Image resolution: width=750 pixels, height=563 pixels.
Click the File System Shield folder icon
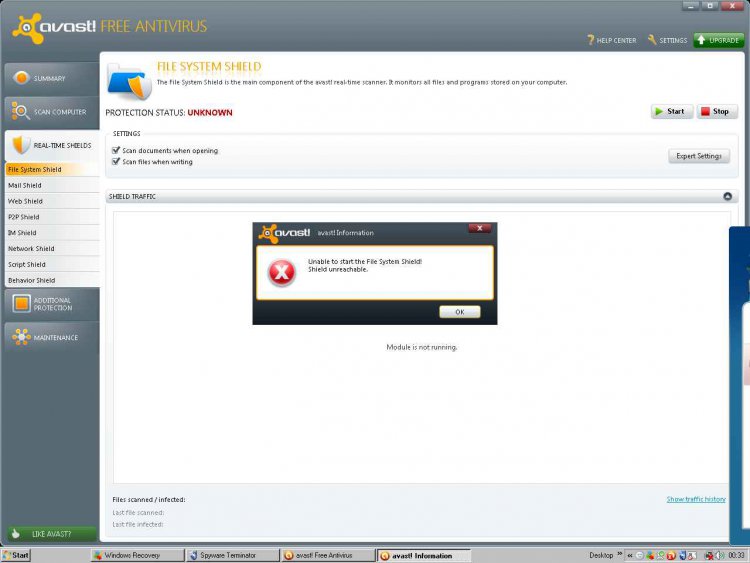pyautogui.click(x=128, y=81)
